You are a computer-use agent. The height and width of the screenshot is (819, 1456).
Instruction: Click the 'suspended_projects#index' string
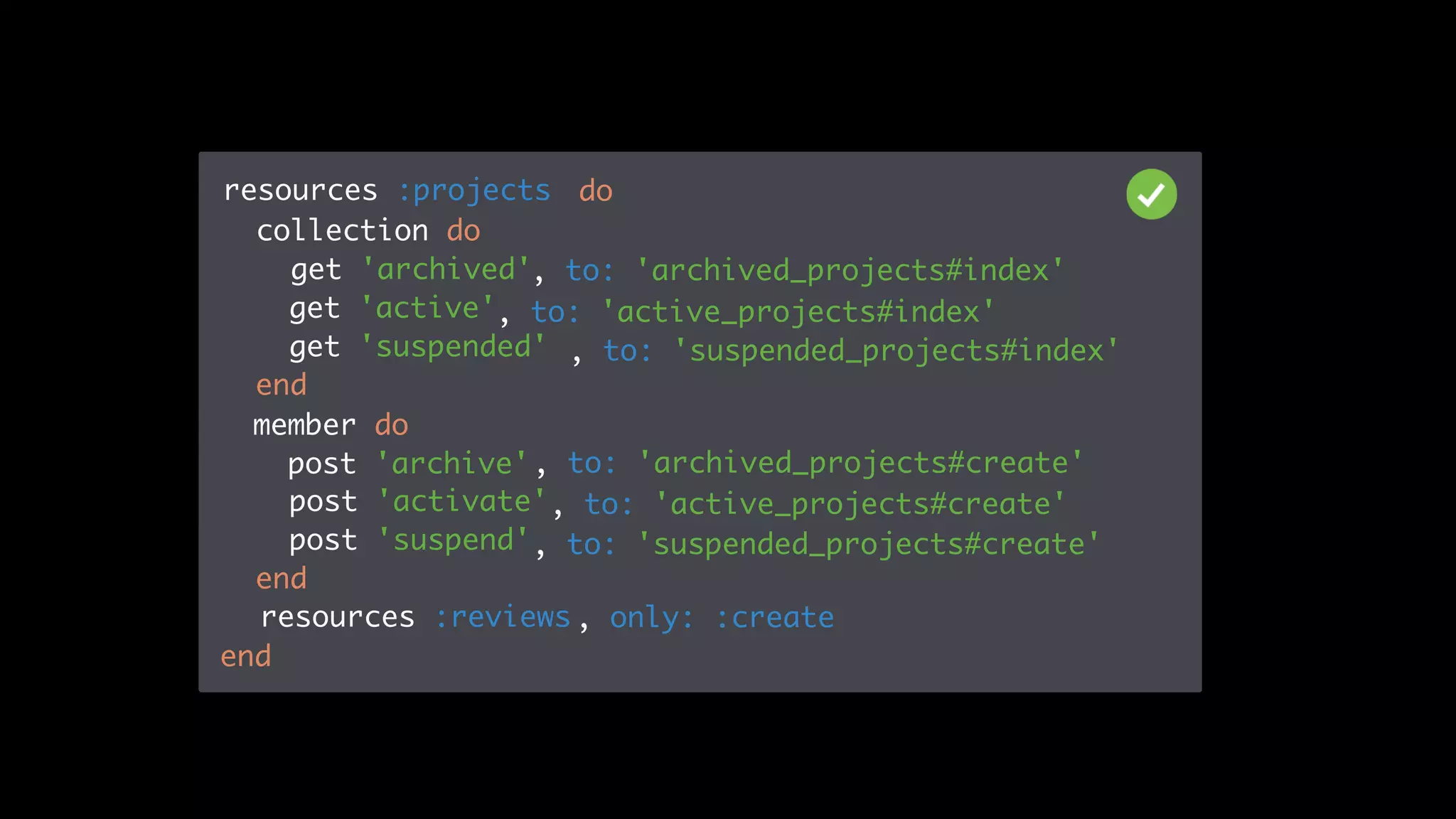coord(896,351)
